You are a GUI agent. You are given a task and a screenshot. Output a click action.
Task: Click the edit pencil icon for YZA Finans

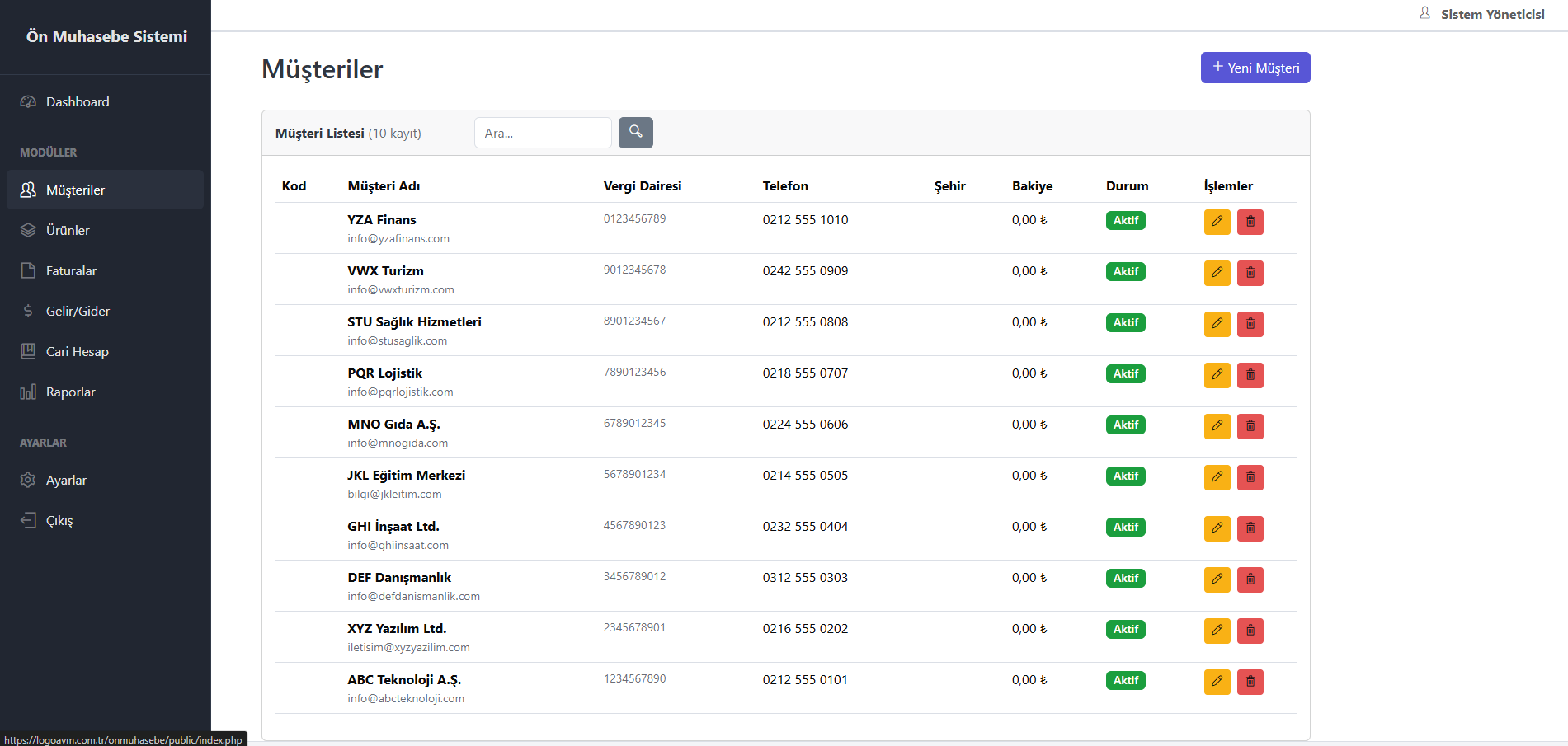[x=1217, y=222]
